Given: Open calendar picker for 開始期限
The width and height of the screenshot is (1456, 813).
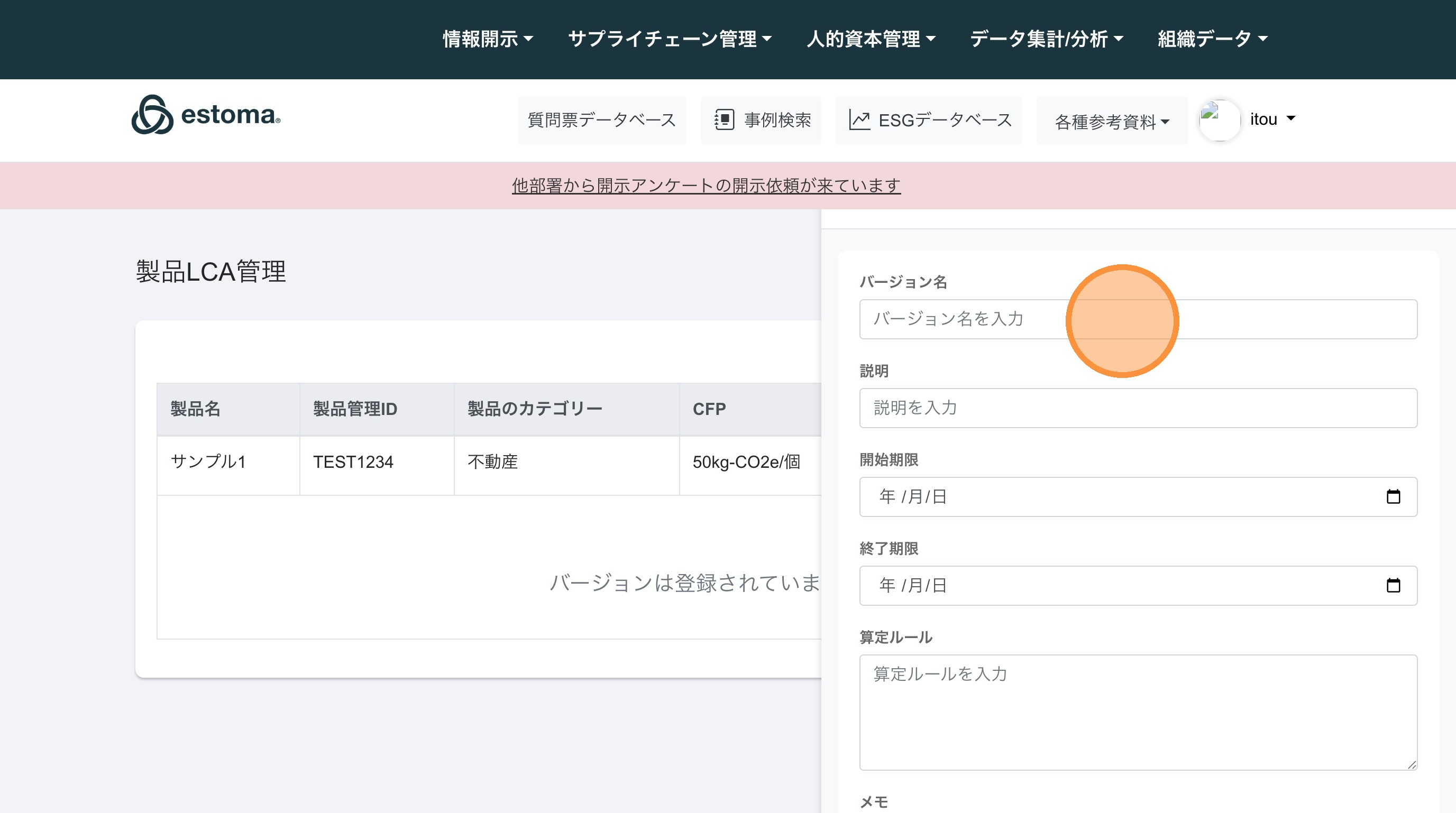Looking at the screenshot, I should click(x=1393, y=496).
